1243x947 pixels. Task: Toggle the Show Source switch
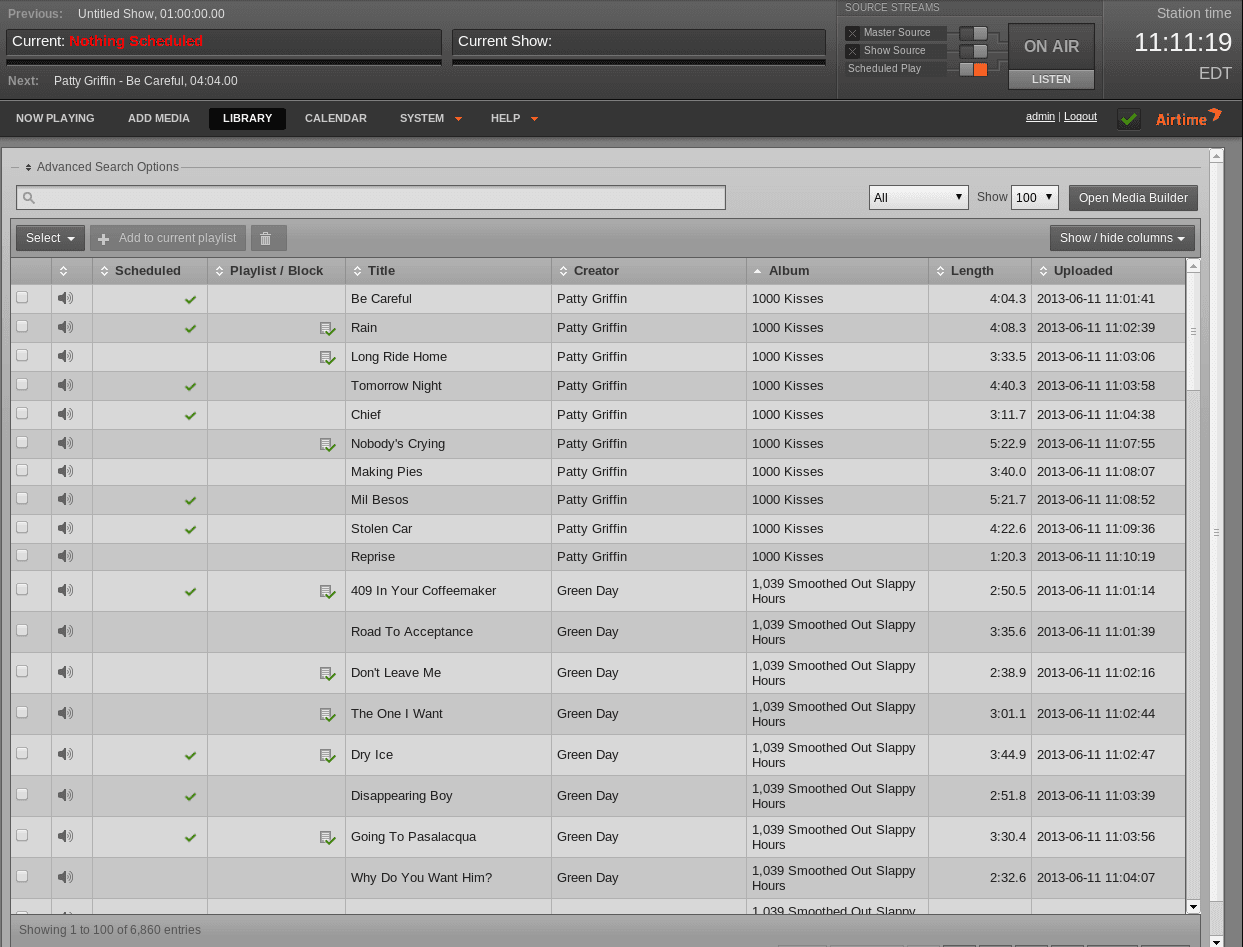tap(973, 51)
